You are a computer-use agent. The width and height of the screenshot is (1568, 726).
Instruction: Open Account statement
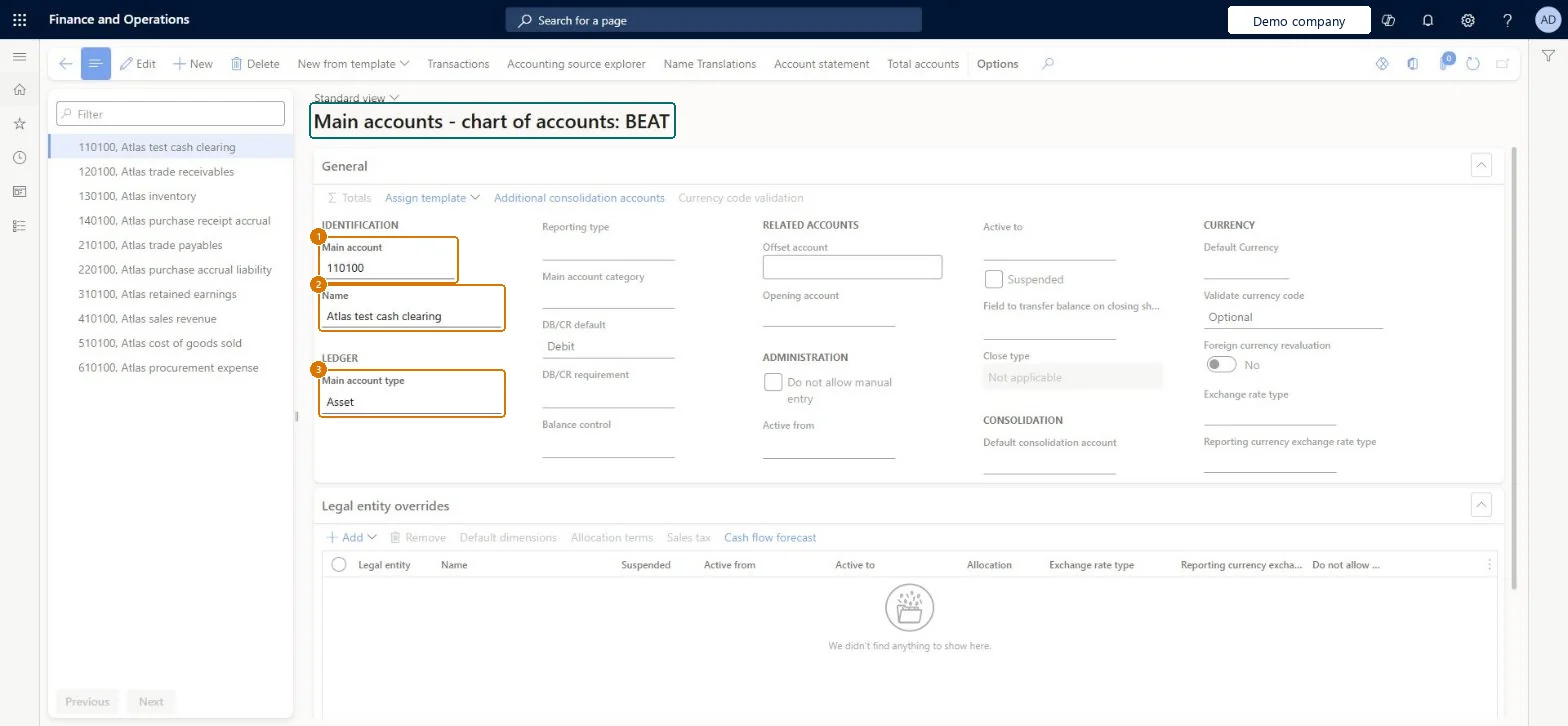tap(821, 63)
